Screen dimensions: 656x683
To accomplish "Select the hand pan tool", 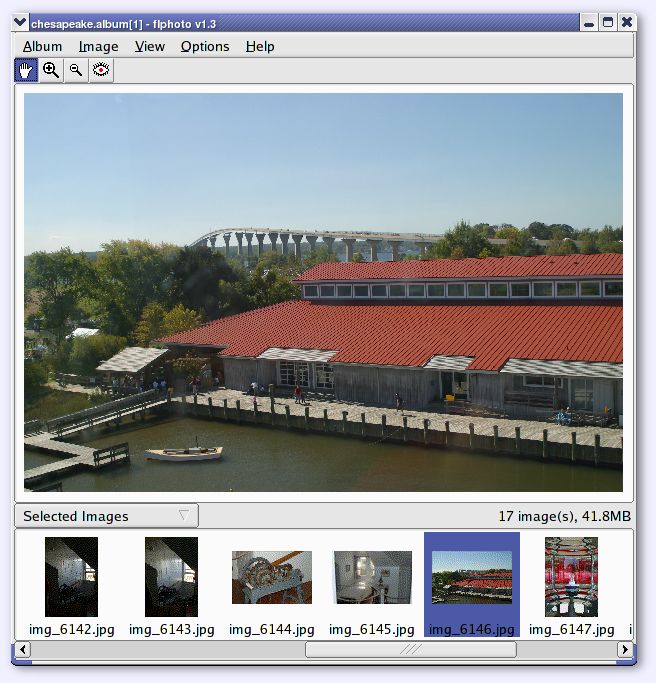I will (x=26, y=70).
